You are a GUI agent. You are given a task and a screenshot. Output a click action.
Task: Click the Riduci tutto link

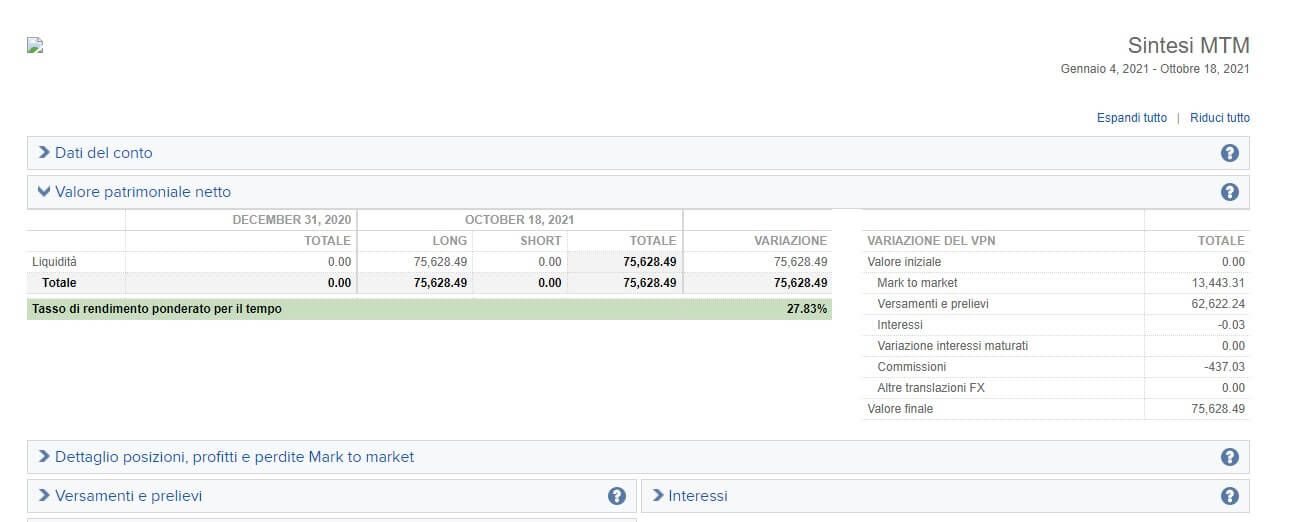[1219, 118]
